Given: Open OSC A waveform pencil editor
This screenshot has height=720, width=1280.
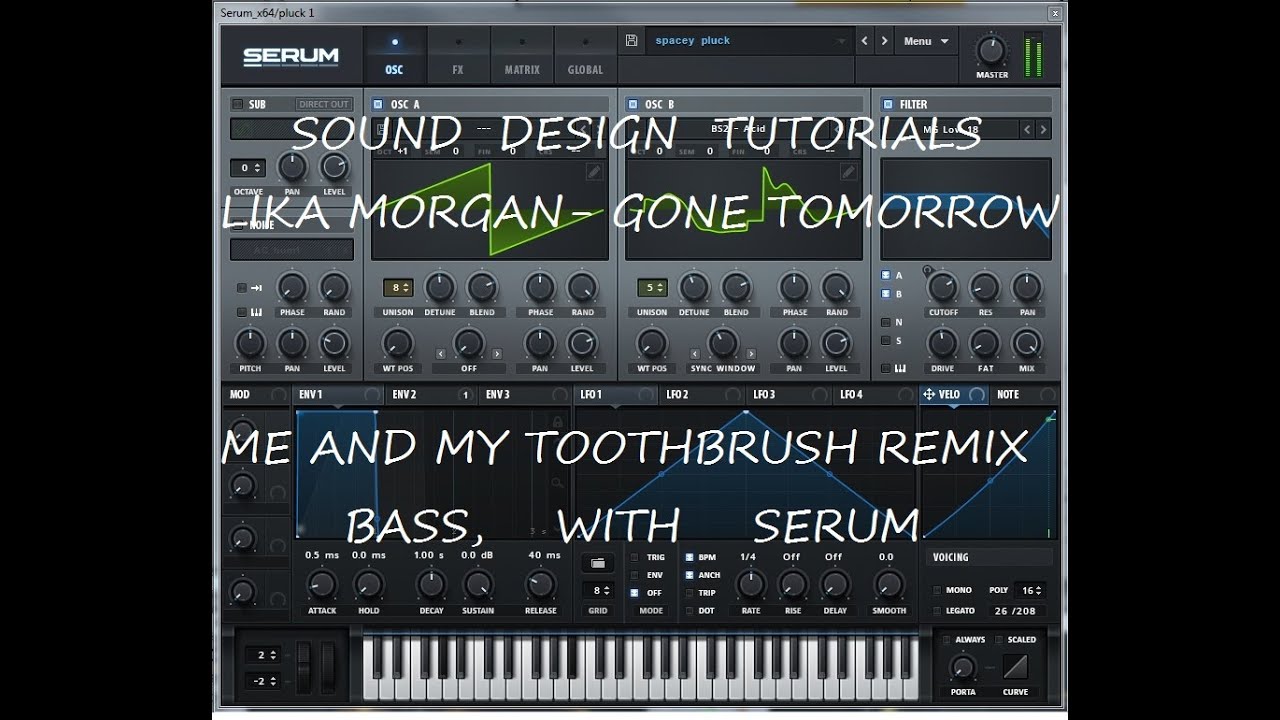Looking at the screenshot, I should 594,172.
